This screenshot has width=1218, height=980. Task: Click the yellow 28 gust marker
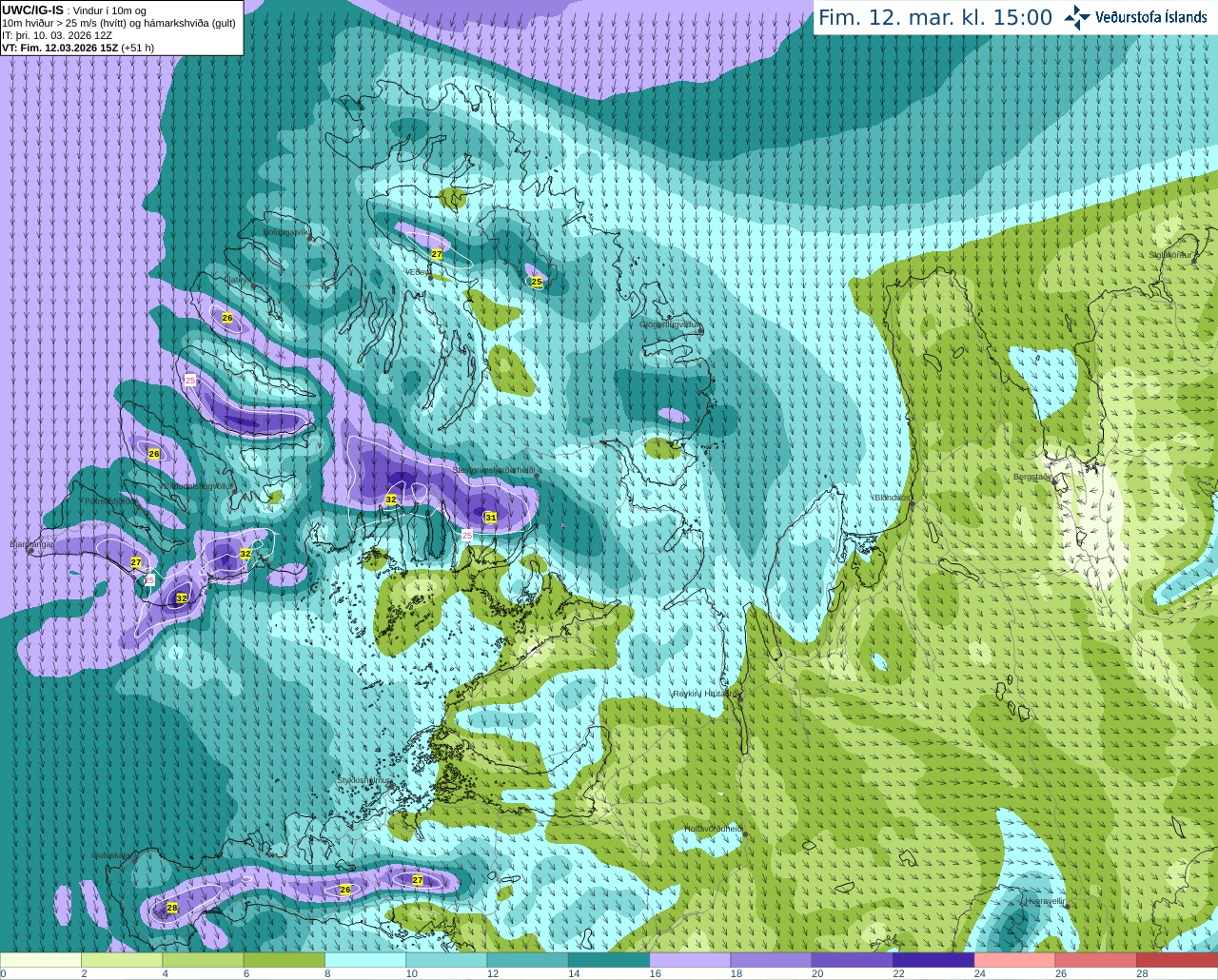172,908
